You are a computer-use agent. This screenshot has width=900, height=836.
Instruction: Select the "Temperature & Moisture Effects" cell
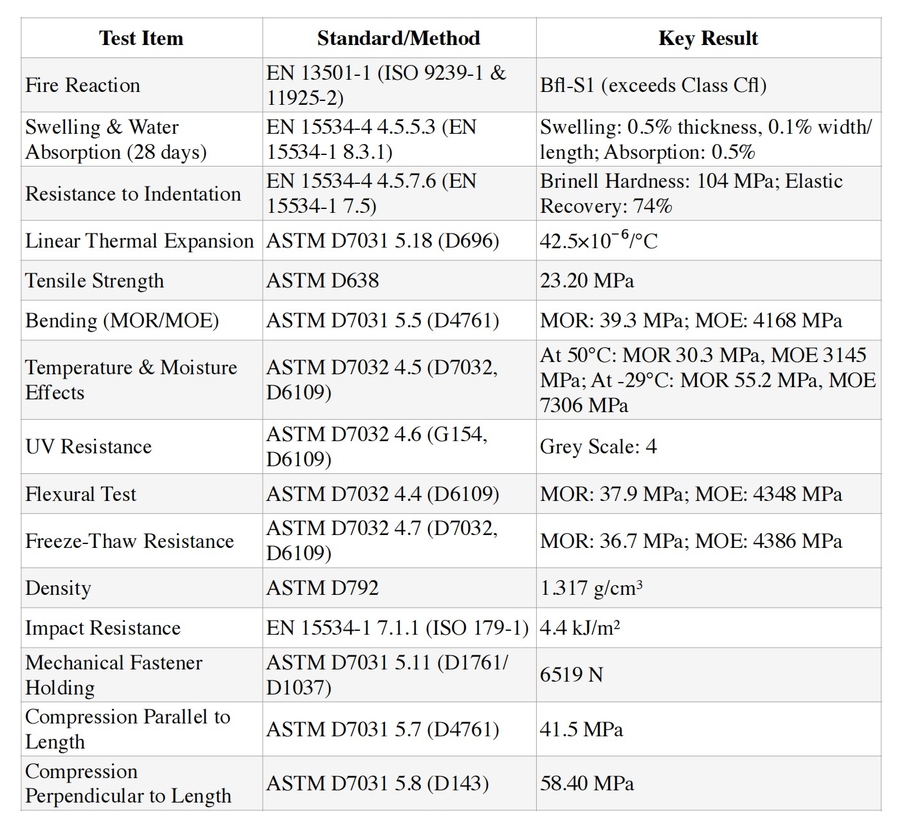[x=131, y=380]
